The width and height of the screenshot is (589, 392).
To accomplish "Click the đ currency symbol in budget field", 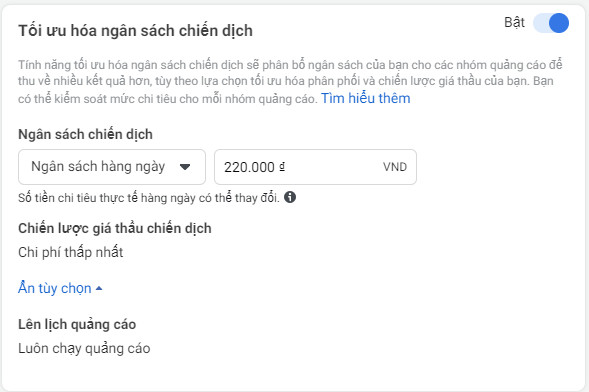I will 282,166.
